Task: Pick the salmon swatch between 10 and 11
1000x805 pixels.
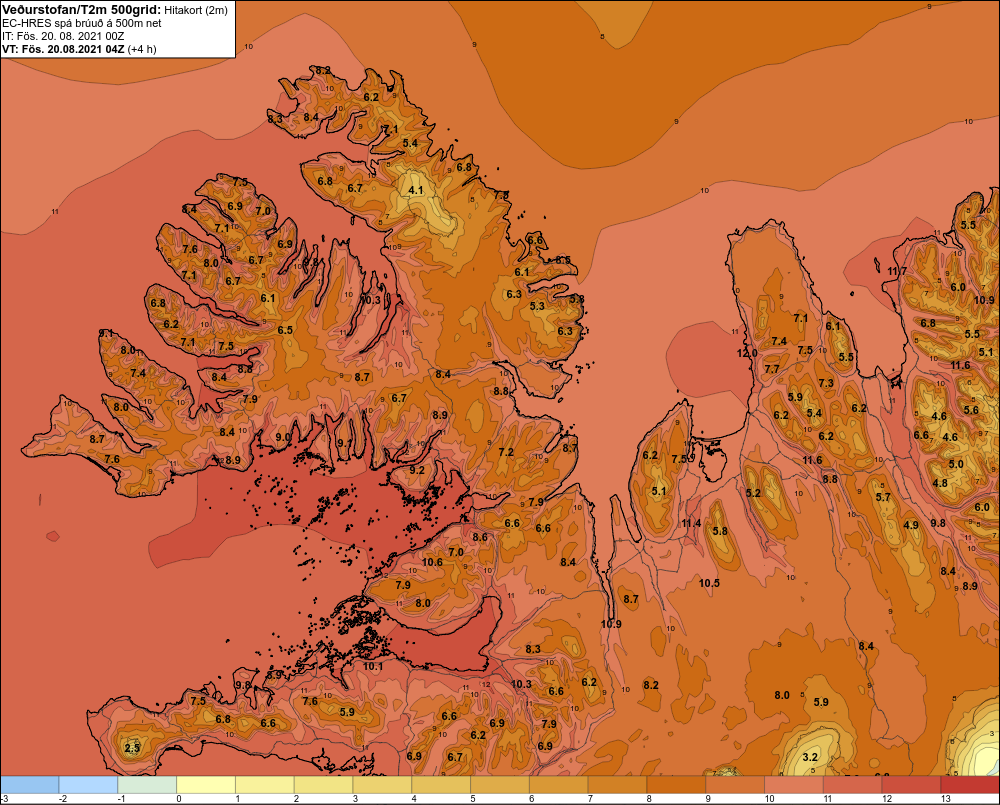Action: tap(794, 785)
